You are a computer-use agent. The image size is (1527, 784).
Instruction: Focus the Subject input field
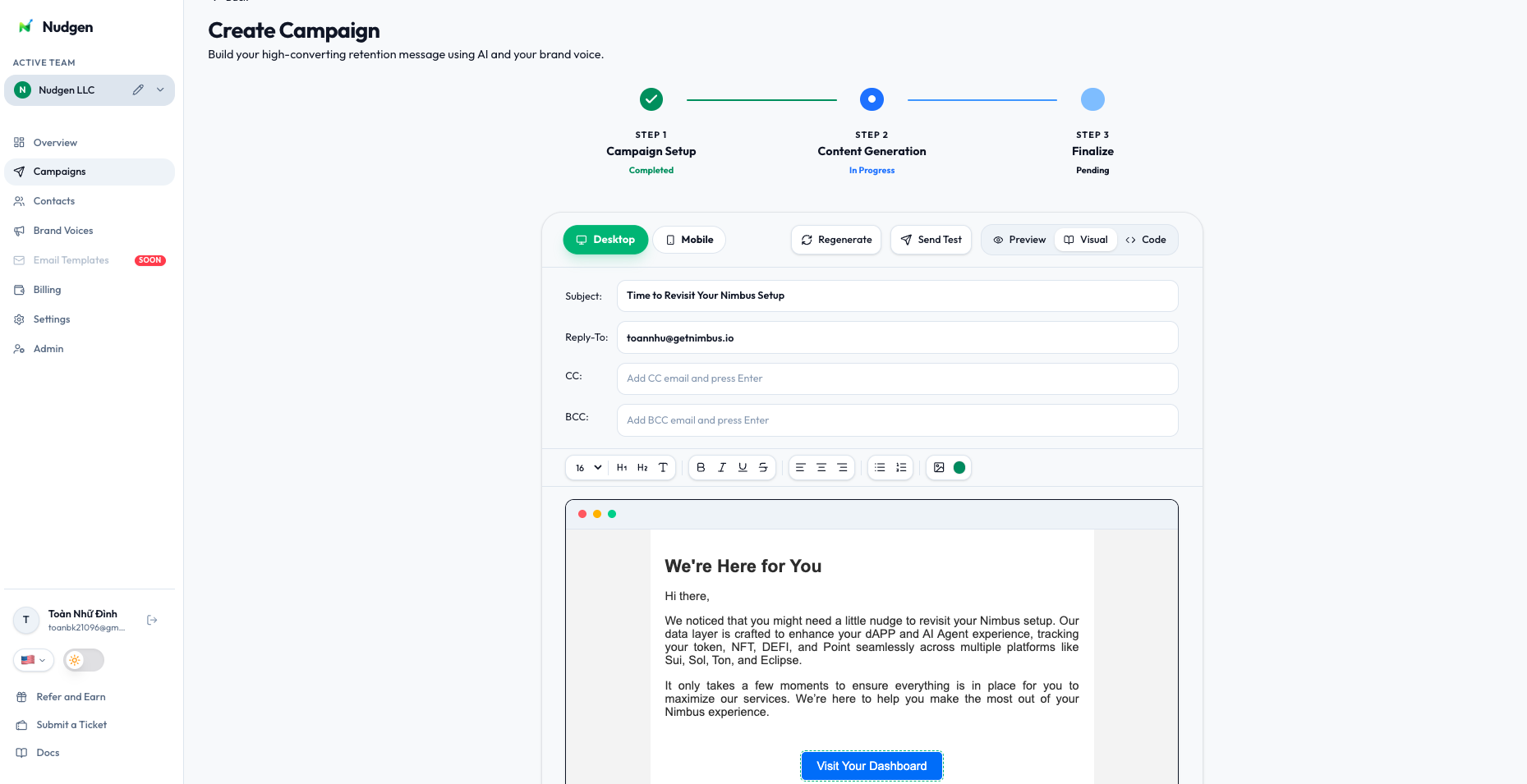pos(897,296)
